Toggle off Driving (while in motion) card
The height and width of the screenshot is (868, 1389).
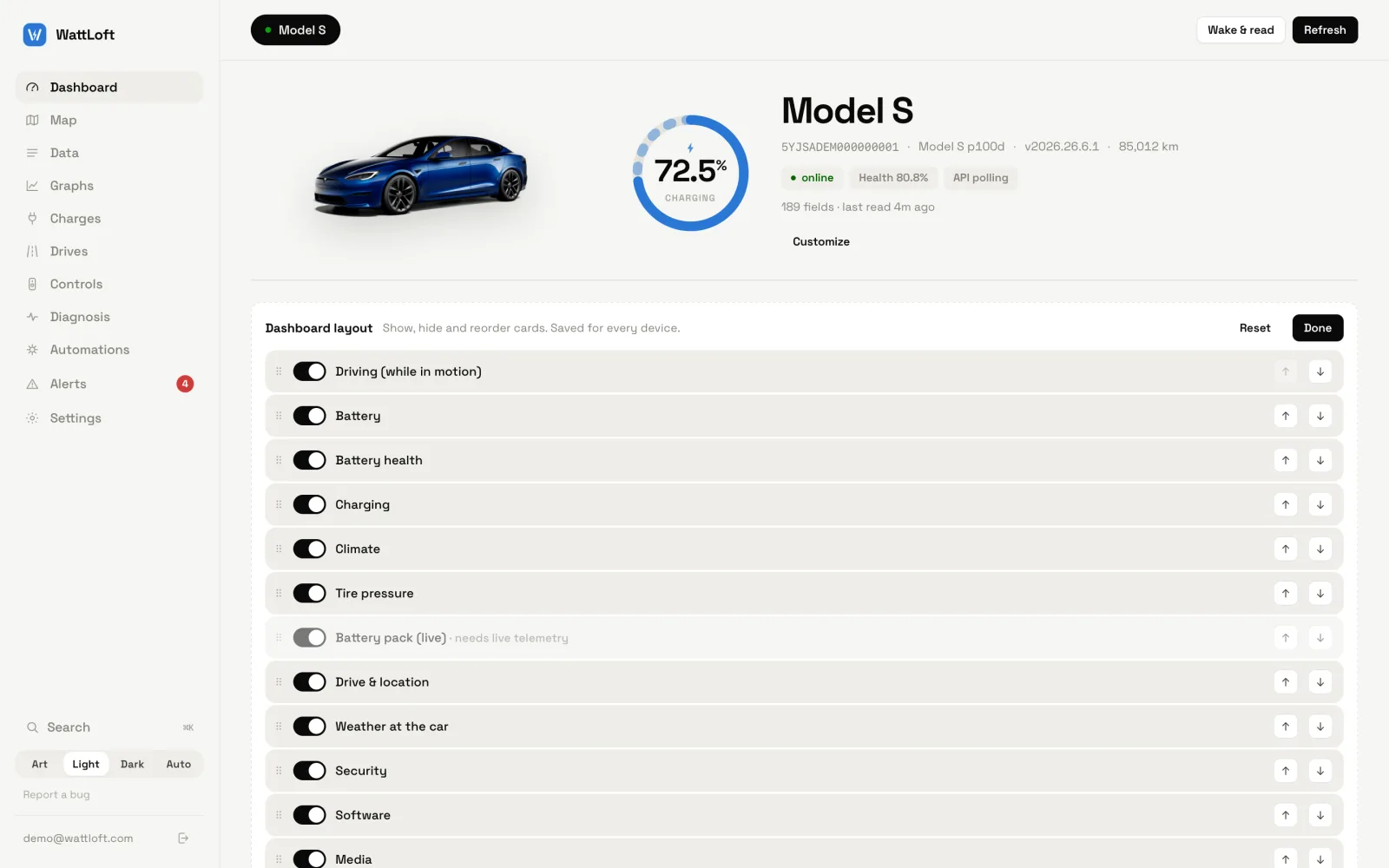coord(309,372)
